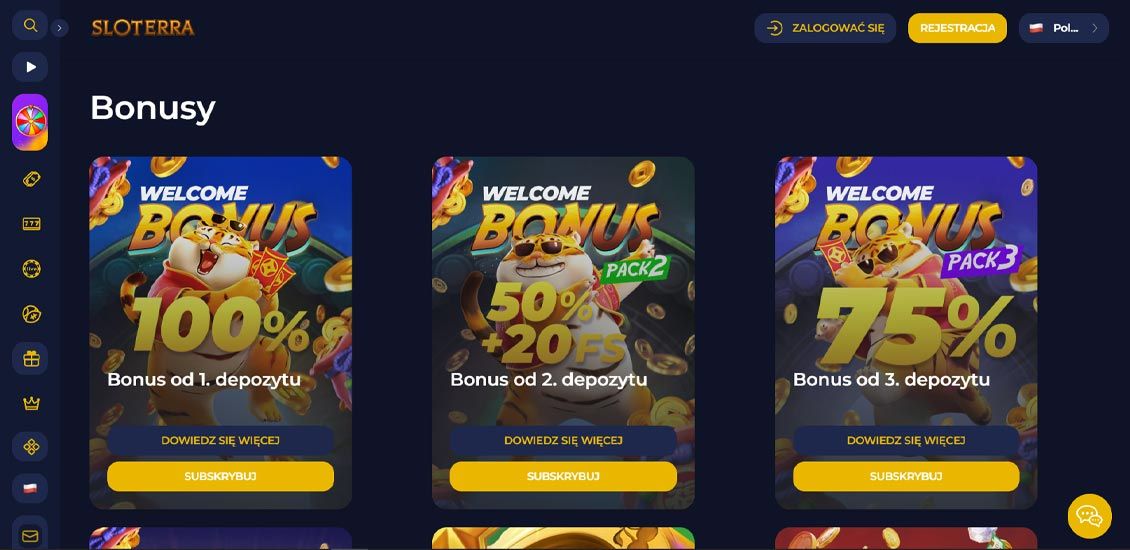Click Subskrybuj under Pack 2 bonus

[x=563, y=476]
